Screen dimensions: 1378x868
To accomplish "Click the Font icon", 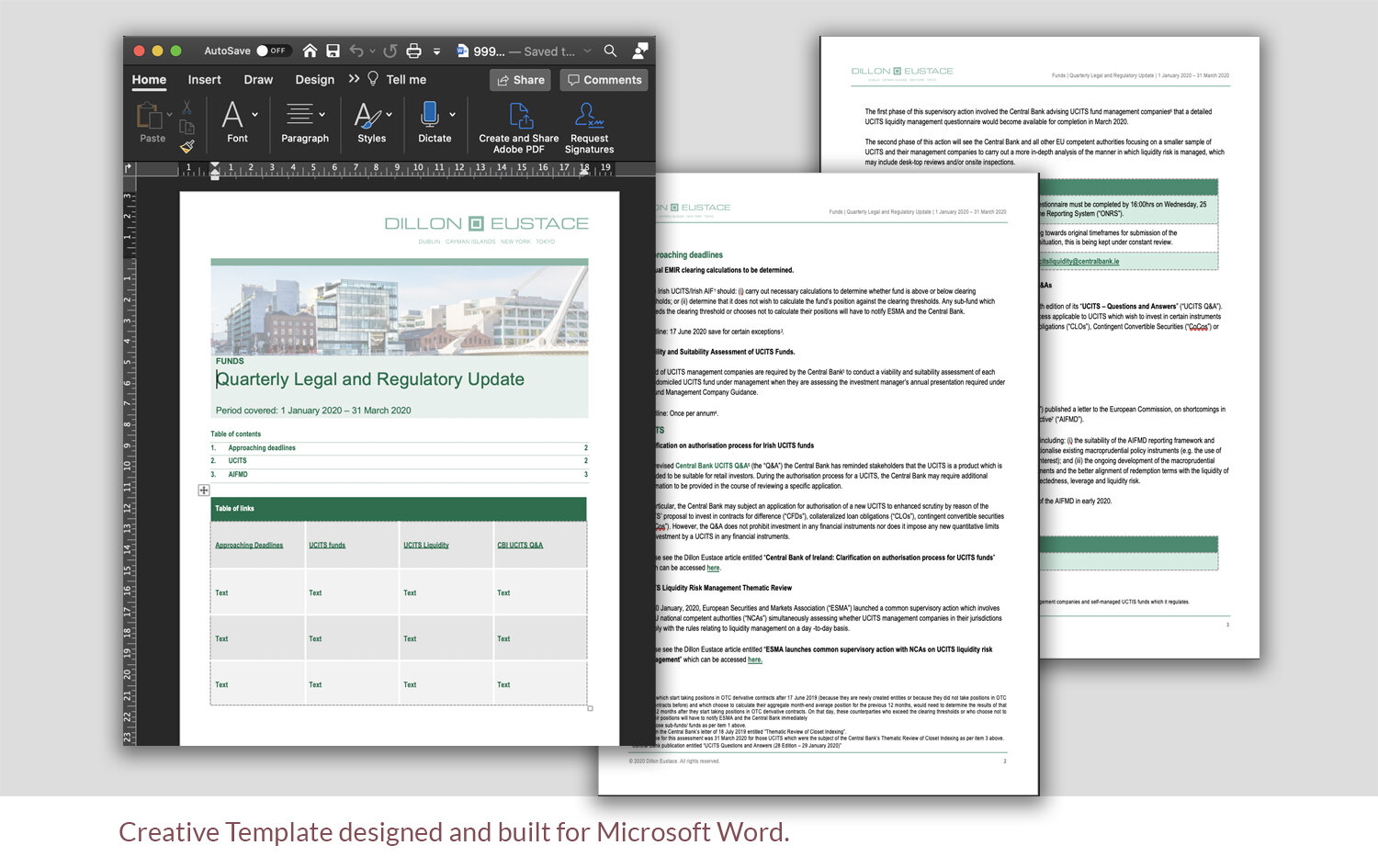I will pos(232,115).
